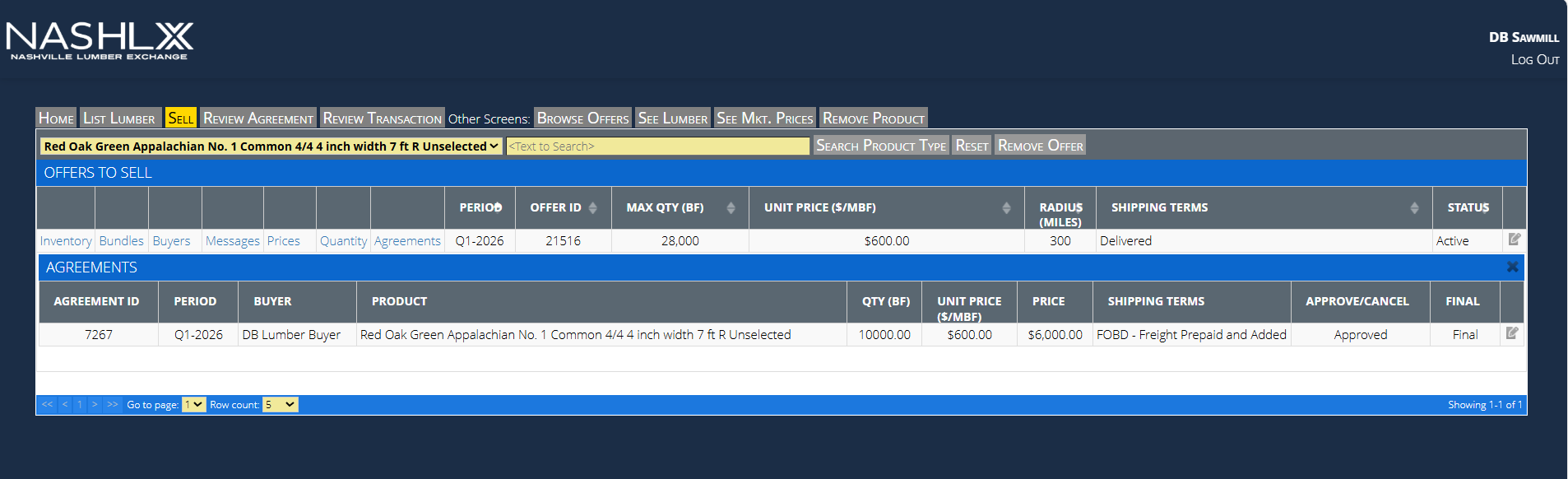The width and height of the screenshot is (1568, 479).
Task: Sort by Period column sort arrows
Action: pos(498,207)
